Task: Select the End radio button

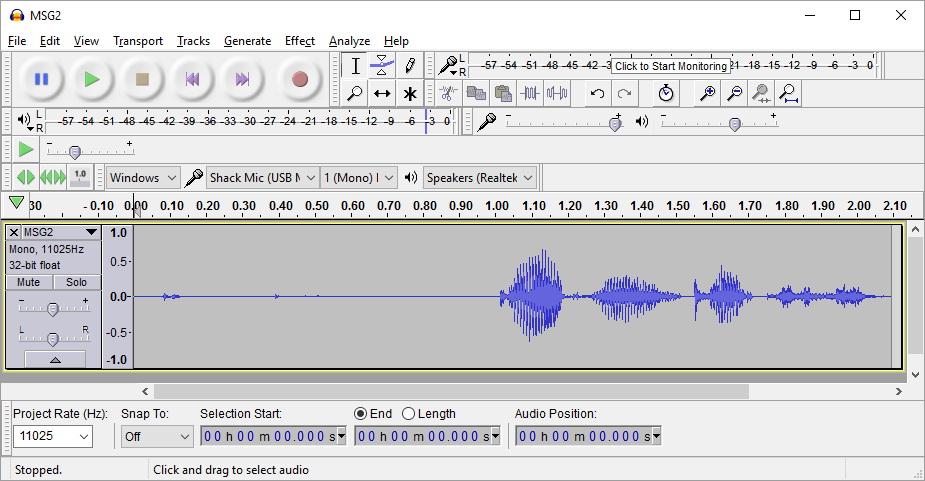Action: 360,414
